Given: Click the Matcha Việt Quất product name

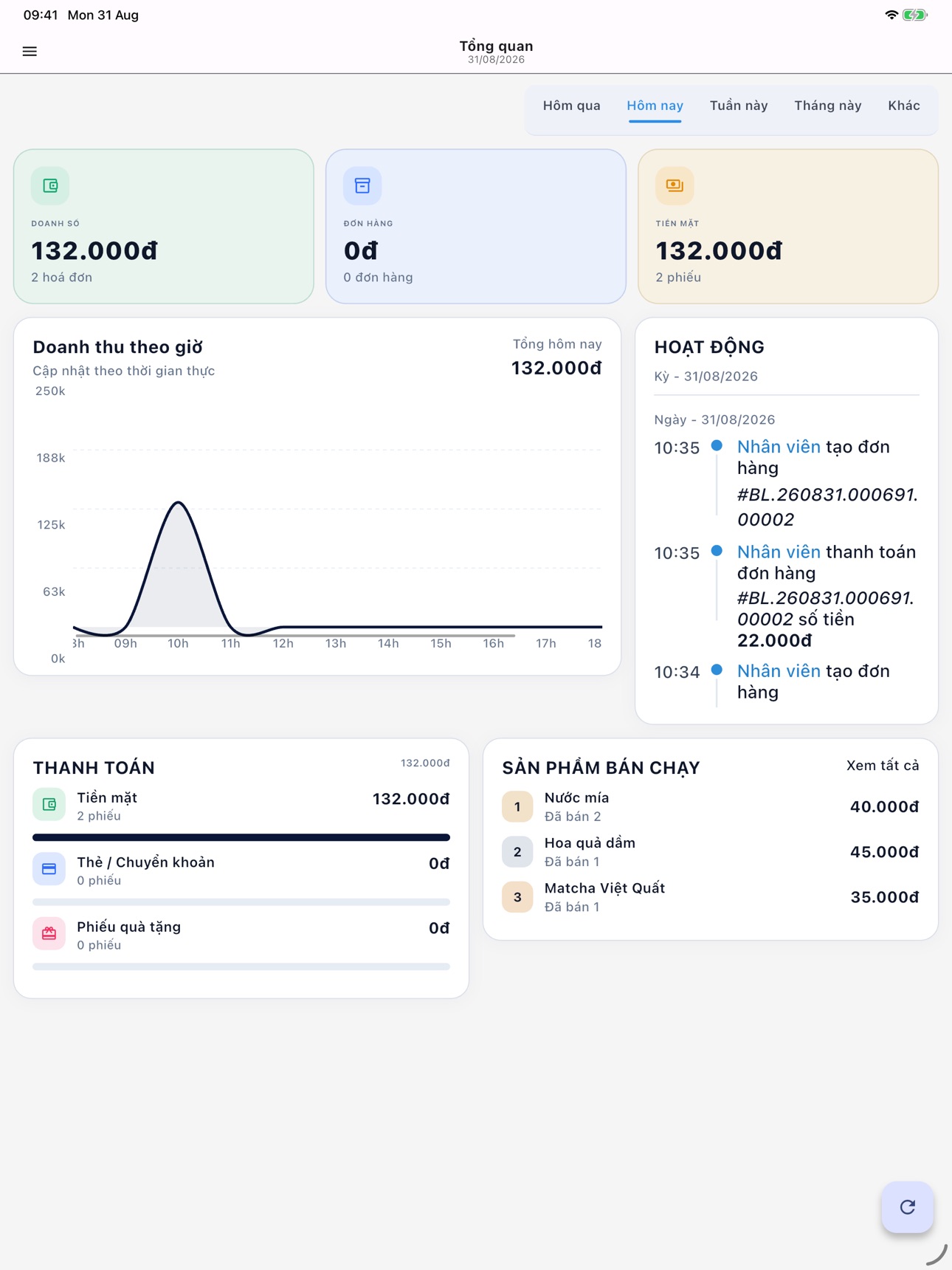Looking at the screenshot, I should [604, 888].
